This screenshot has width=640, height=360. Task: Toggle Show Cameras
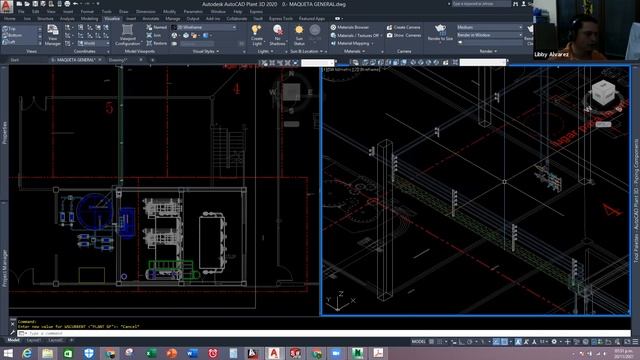[404, 36]
